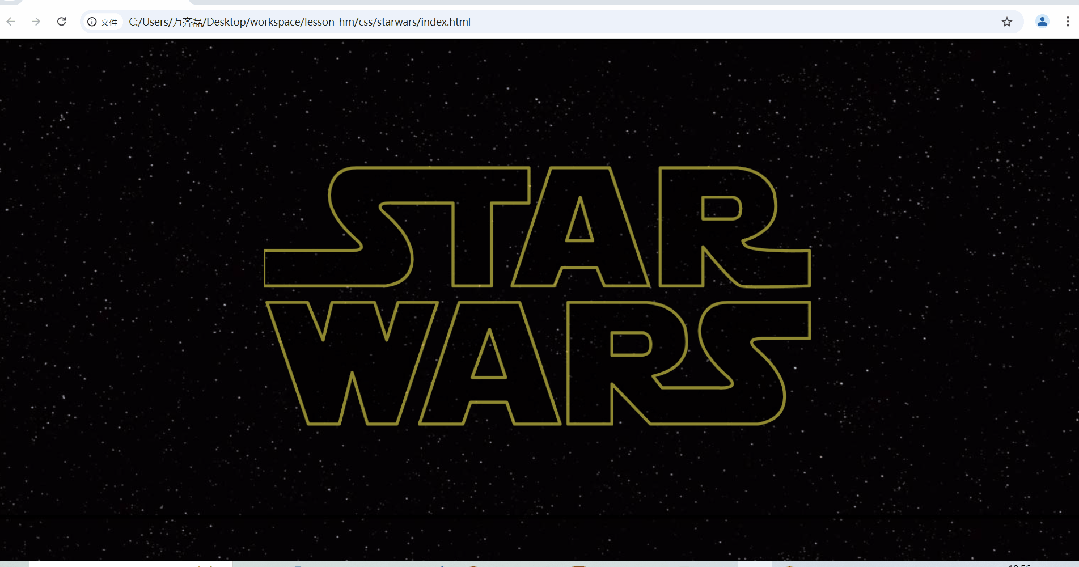
Task: Go back to the previous page
Action: point(11,22)
